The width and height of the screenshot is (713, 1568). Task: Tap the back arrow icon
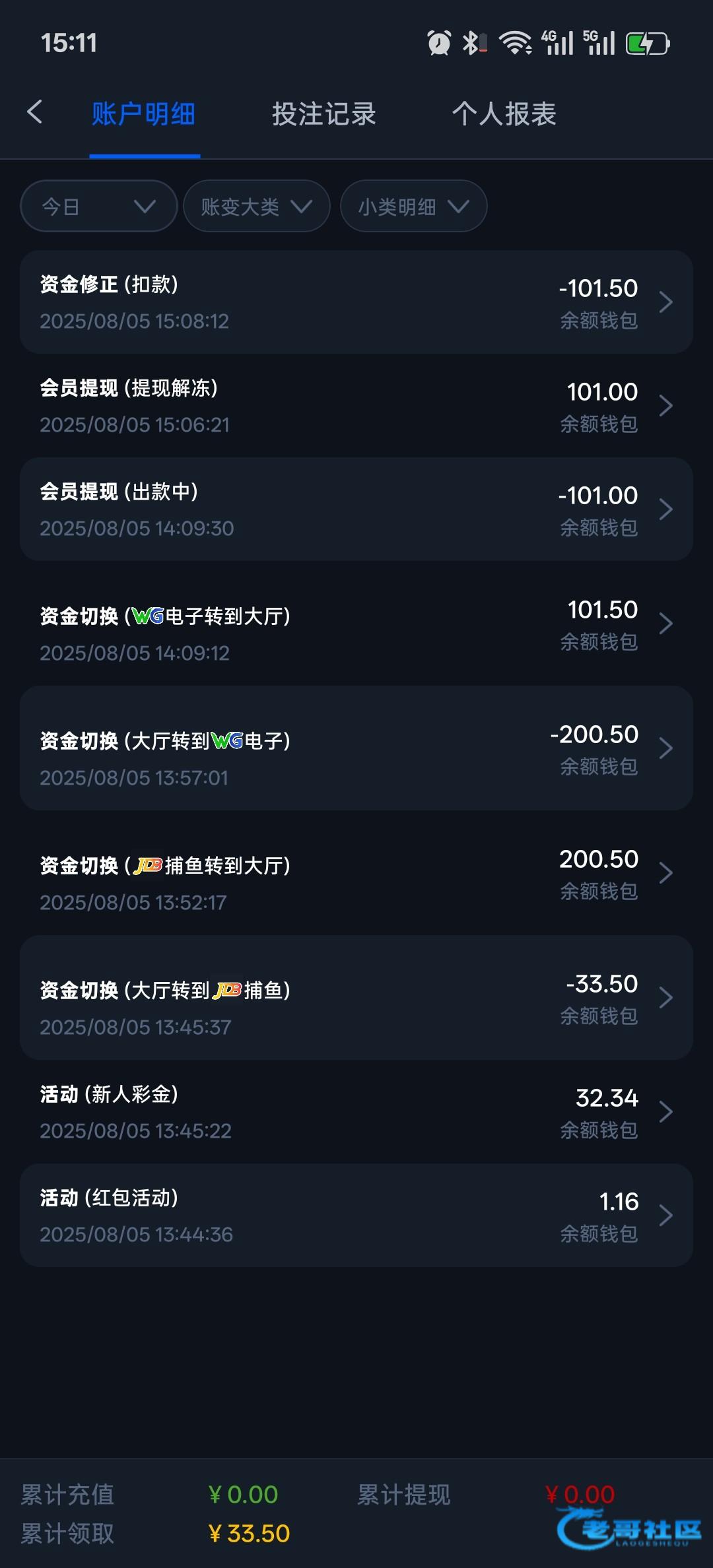click(x=35, y=112)
